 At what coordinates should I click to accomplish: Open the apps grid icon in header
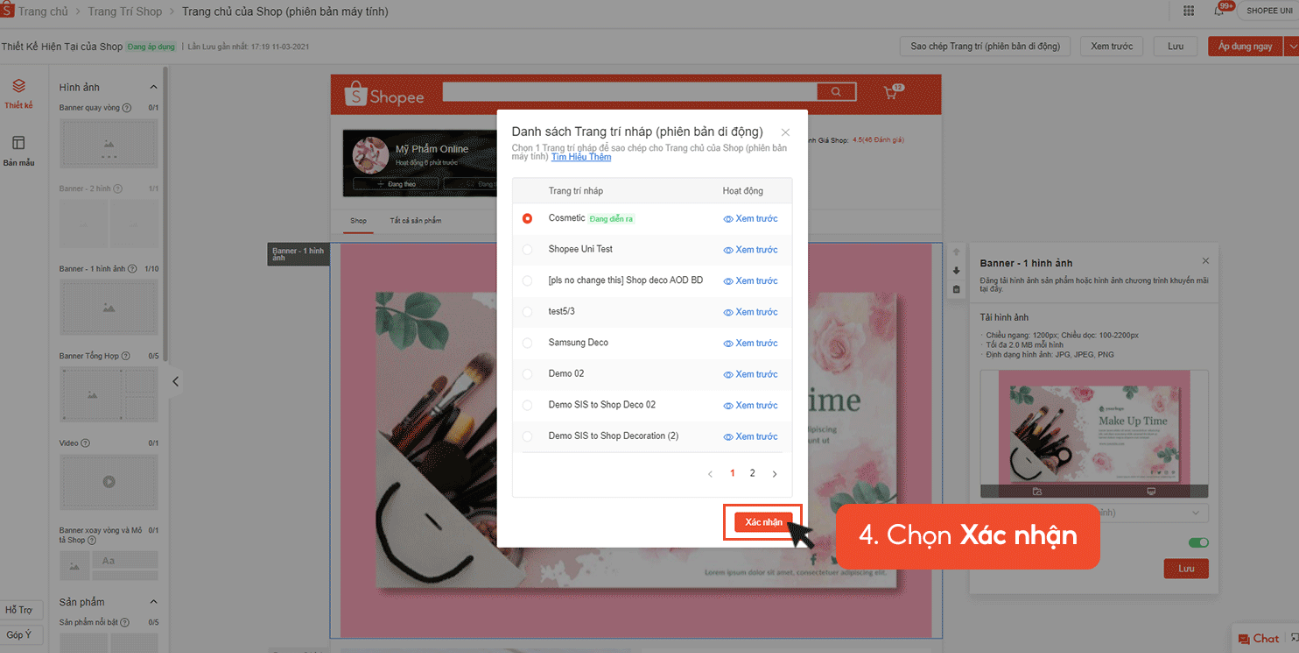(x=1188, y=11)
